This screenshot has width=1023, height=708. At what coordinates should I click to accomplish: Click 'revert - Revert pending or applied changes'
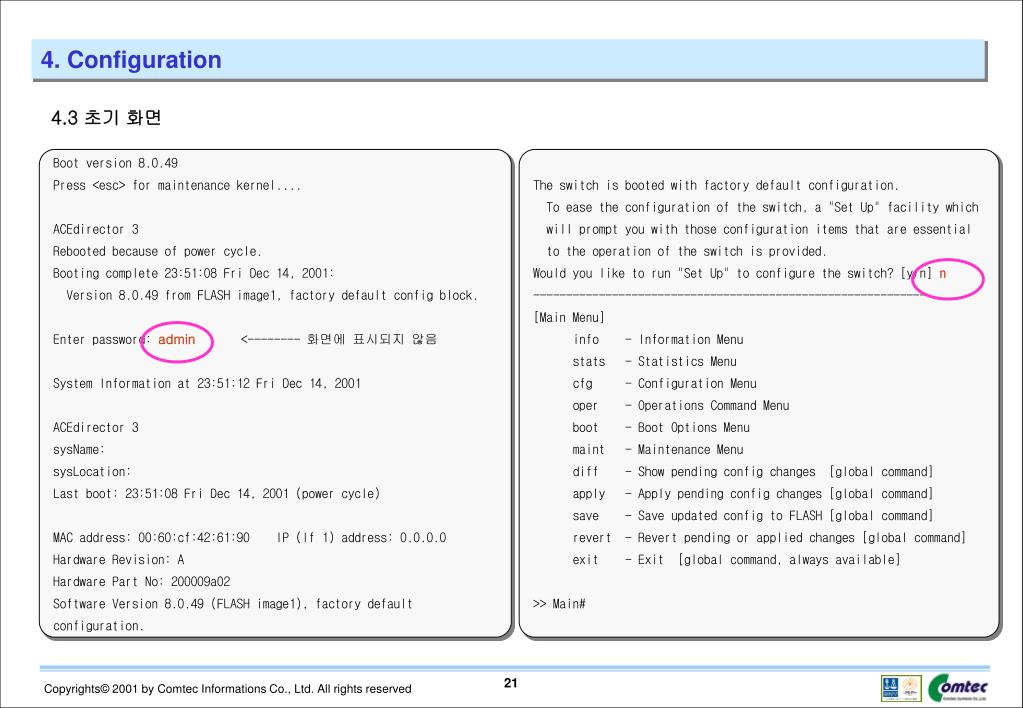point(769,538)
